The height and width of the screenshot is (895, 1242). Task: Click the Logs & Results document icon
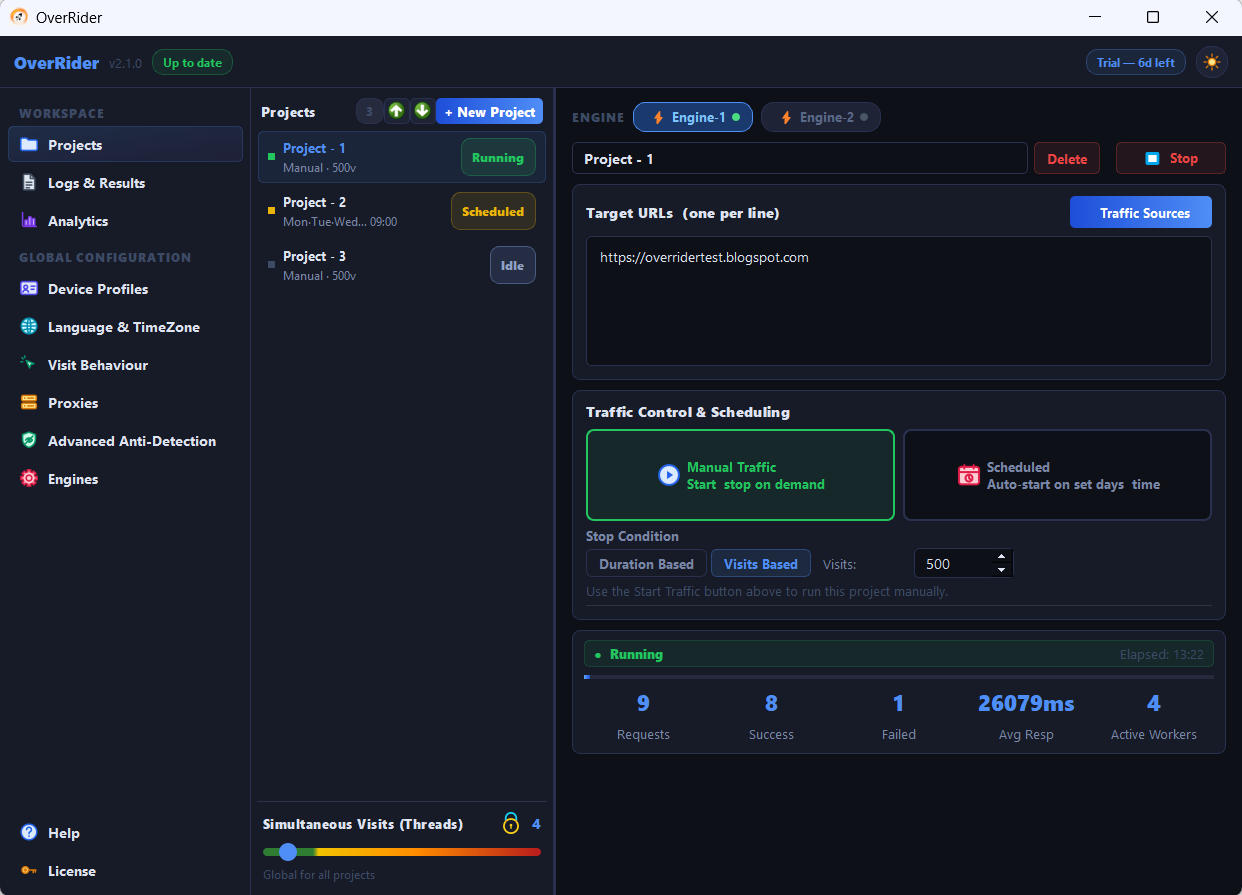[x=29, y=183]
